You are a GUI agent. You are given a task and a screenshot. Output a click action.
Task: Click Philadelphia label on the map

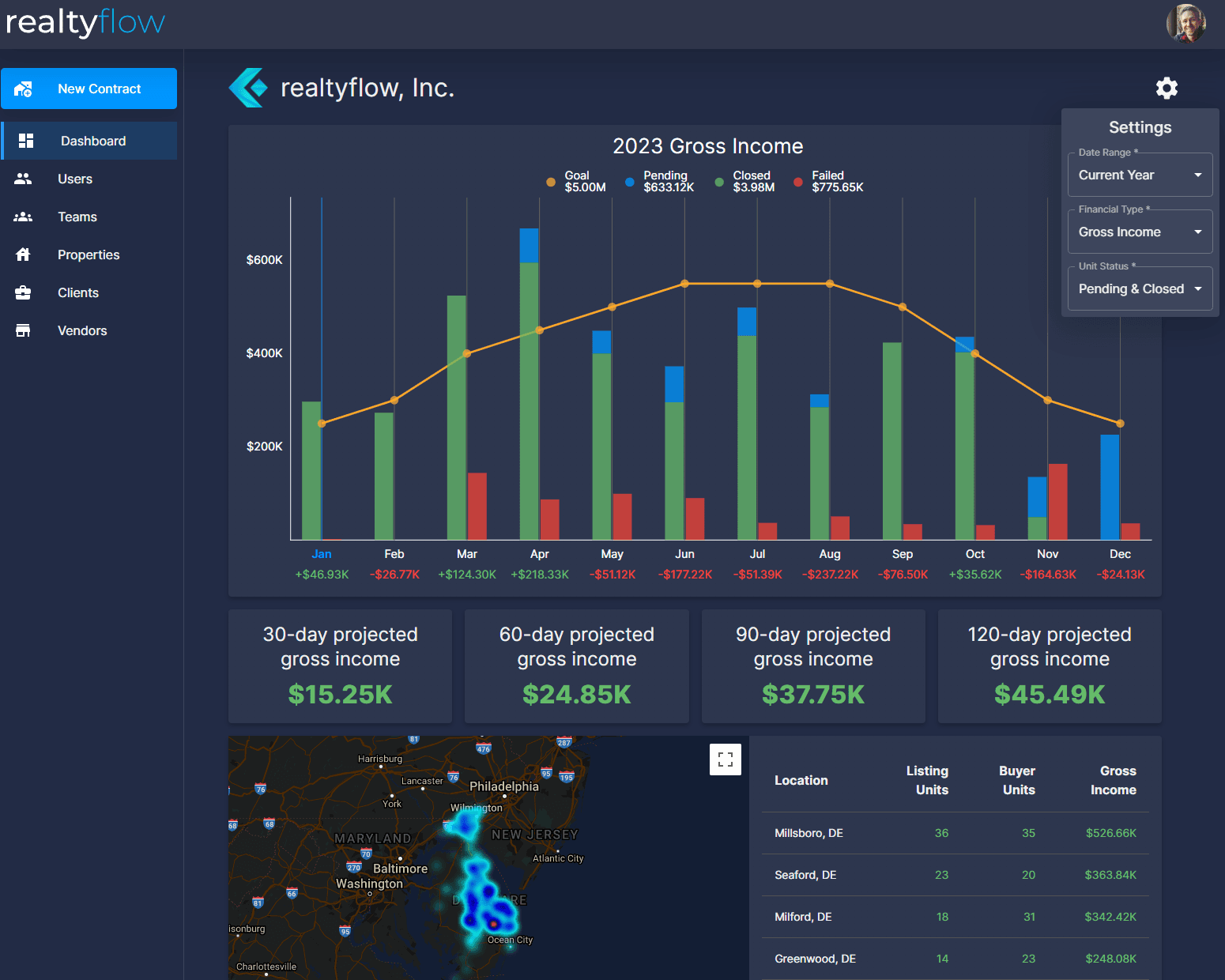pyautogui.click(x=504, y=786)
